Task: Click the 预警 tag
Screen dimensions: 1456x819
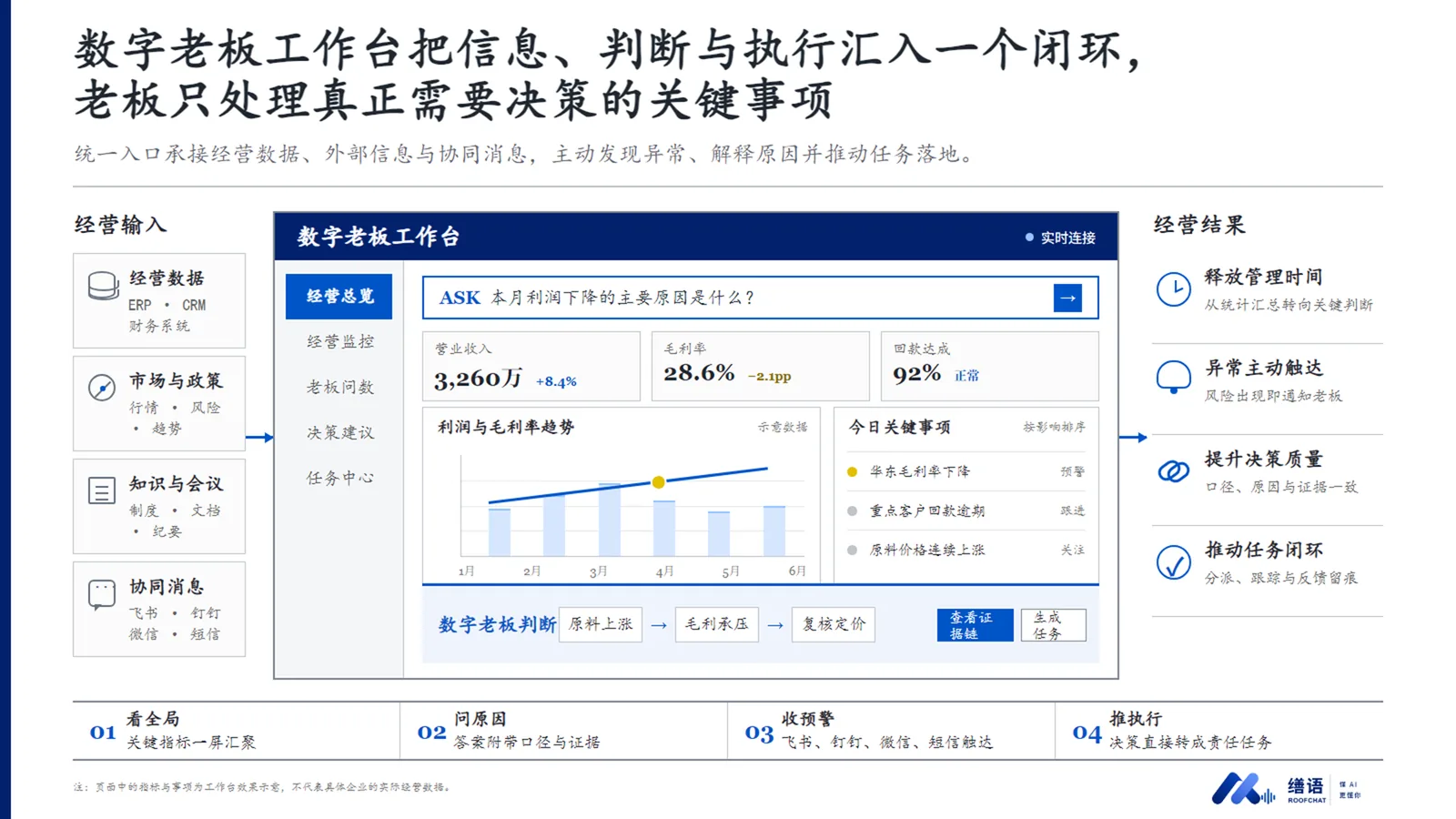Action: point(1072,471)
